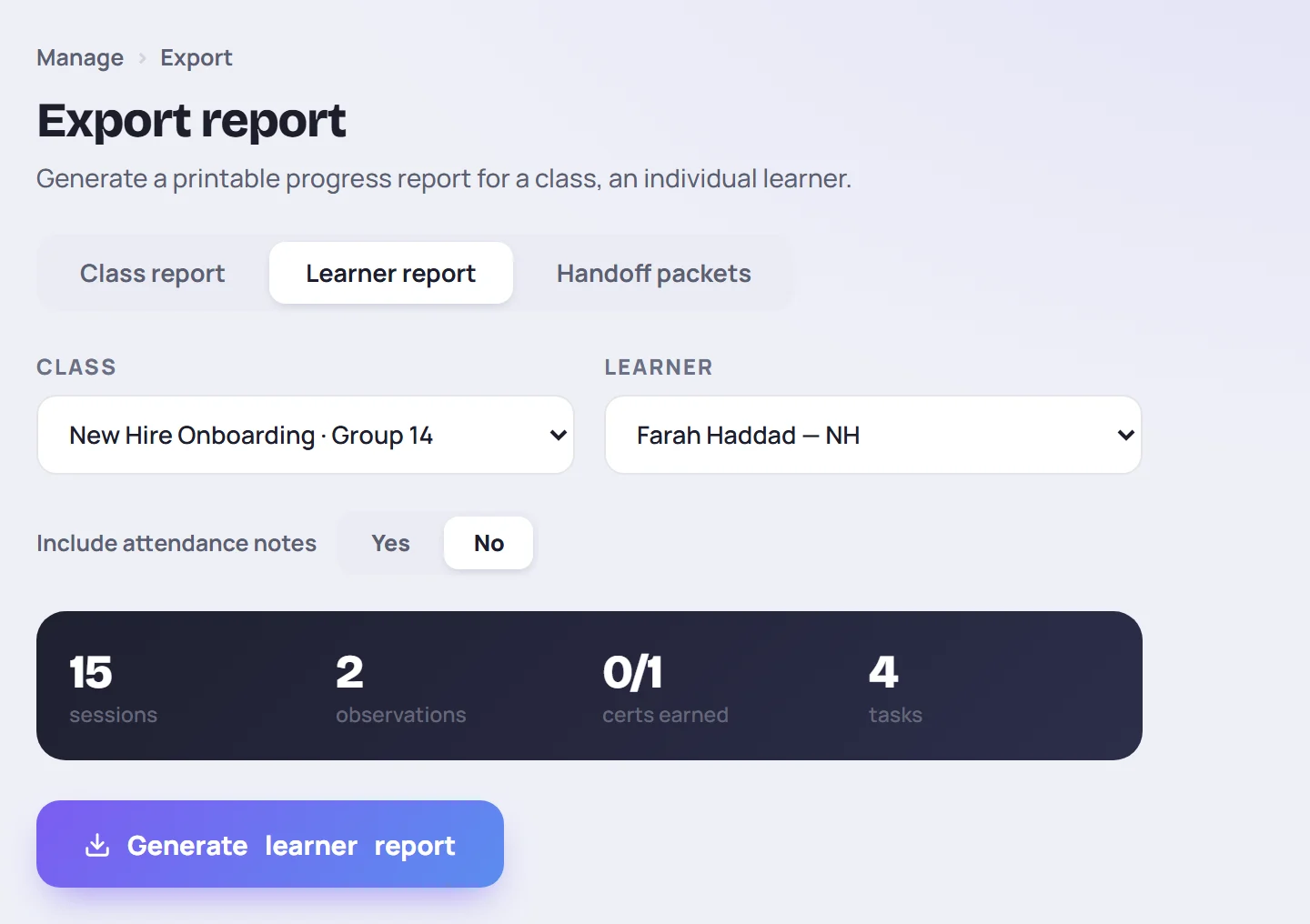Click the download icon in Generate button
The width and height of the screenshot is (1310, 924).
[97, 845]
